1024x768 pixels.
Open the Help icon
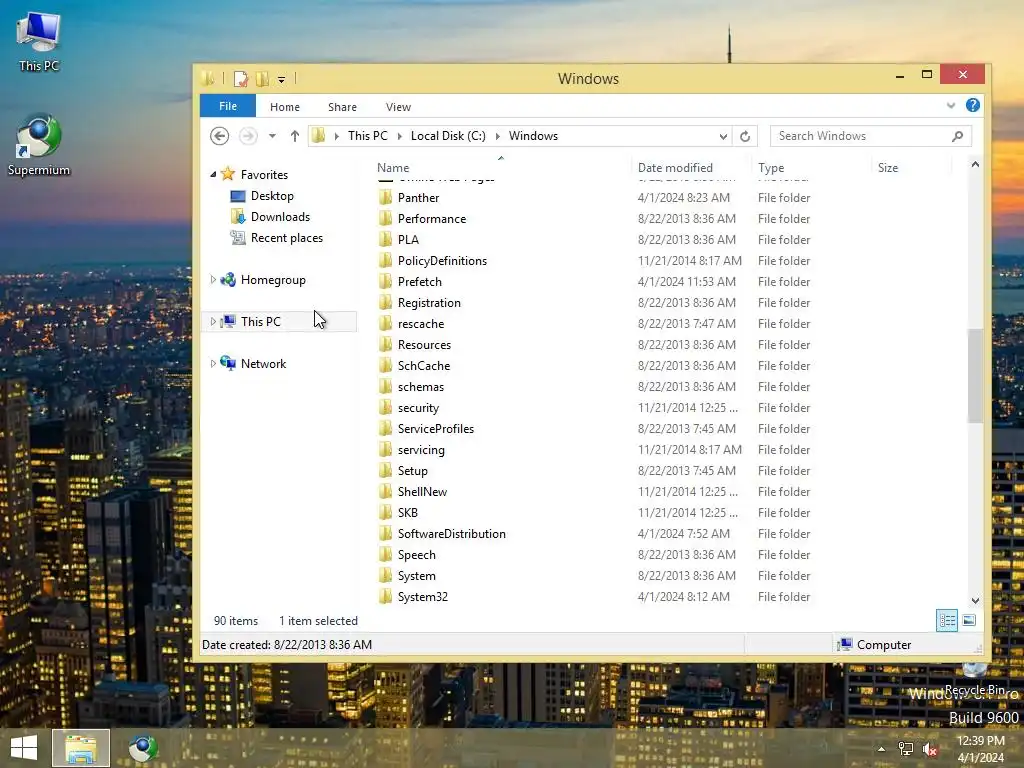point(972,105)
